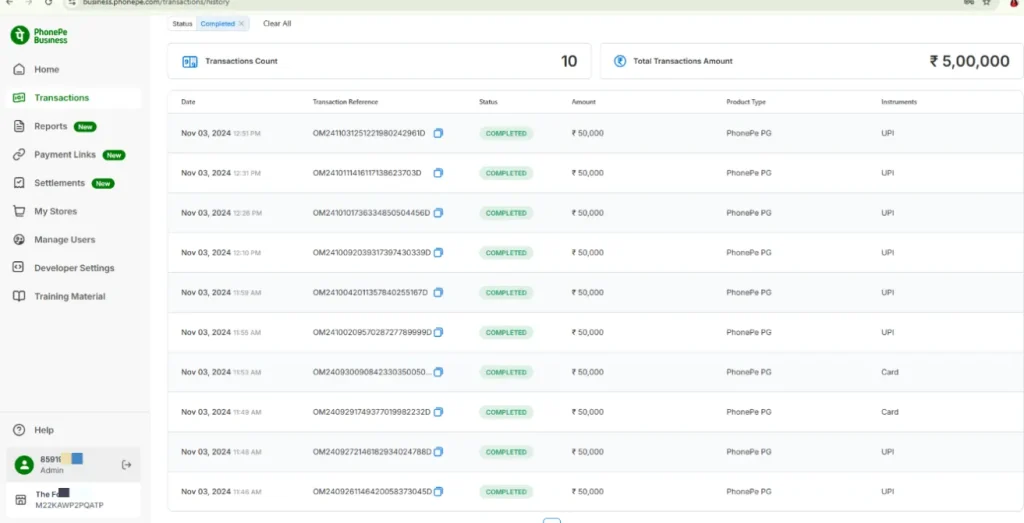Viewport: 1024px width, 523px height.
Task: Copy reference ending in 3373045D
Action: [x=438, y=492]
